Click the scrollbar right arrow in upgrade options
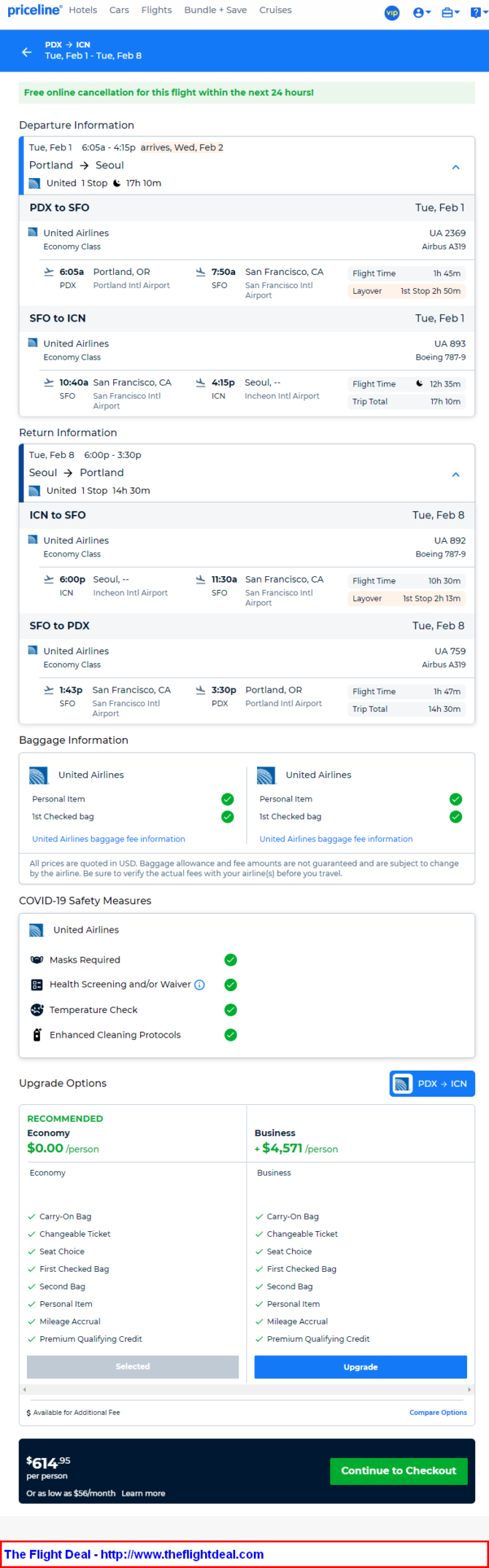Viewport: 489px width, 1568px height. 469,1389
